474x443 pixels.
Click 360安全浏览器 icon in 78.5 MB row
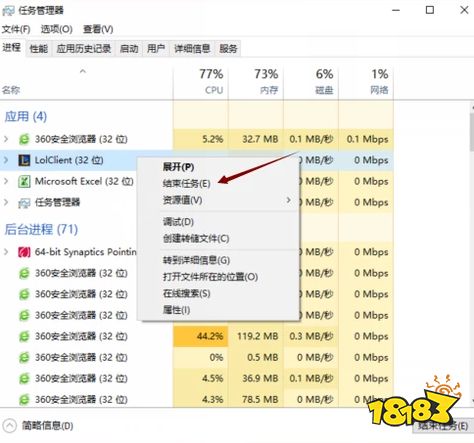click(24, 399)
